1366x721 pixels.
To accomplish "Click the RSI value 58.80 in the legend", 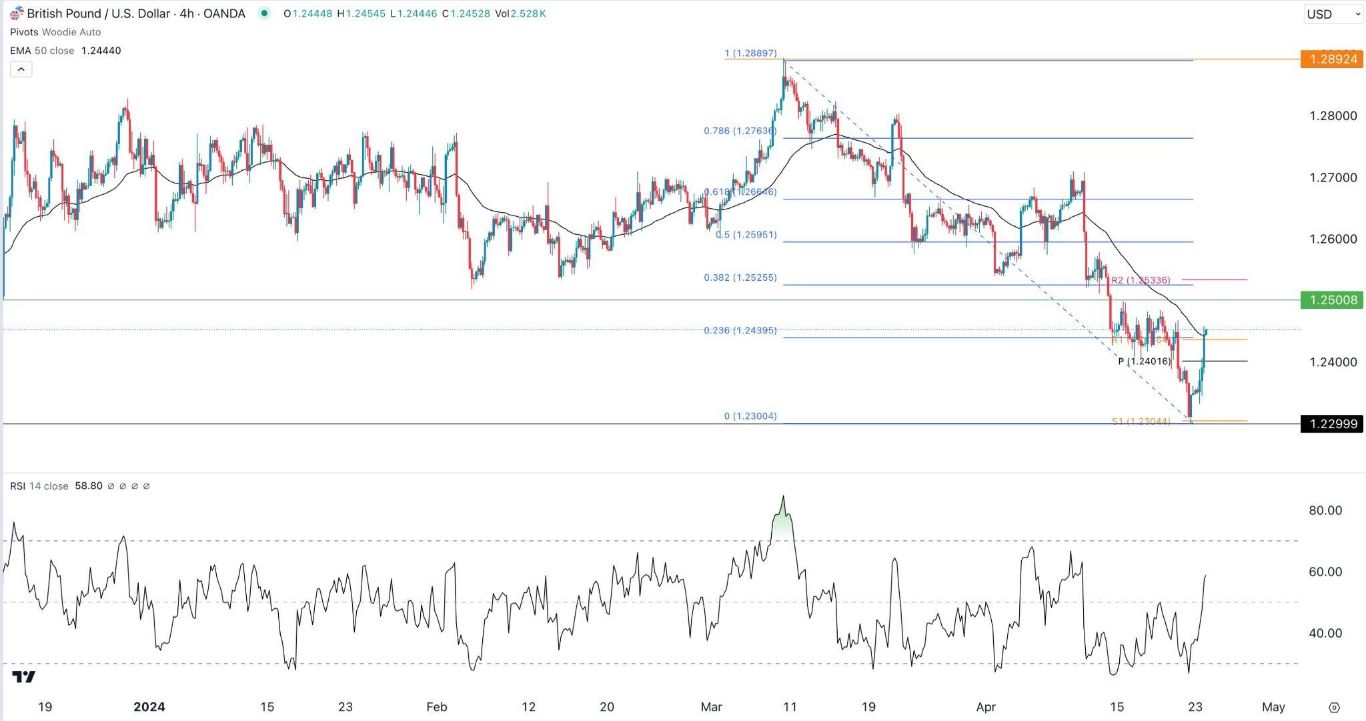I will tap(89, 486).
